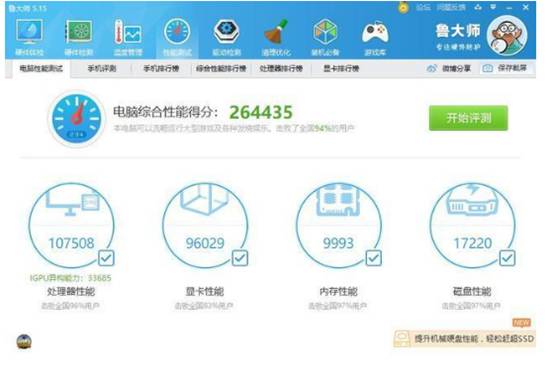553x372 pixels.
Task: Click the iGPU score text 33685
Action: (71, 278)
